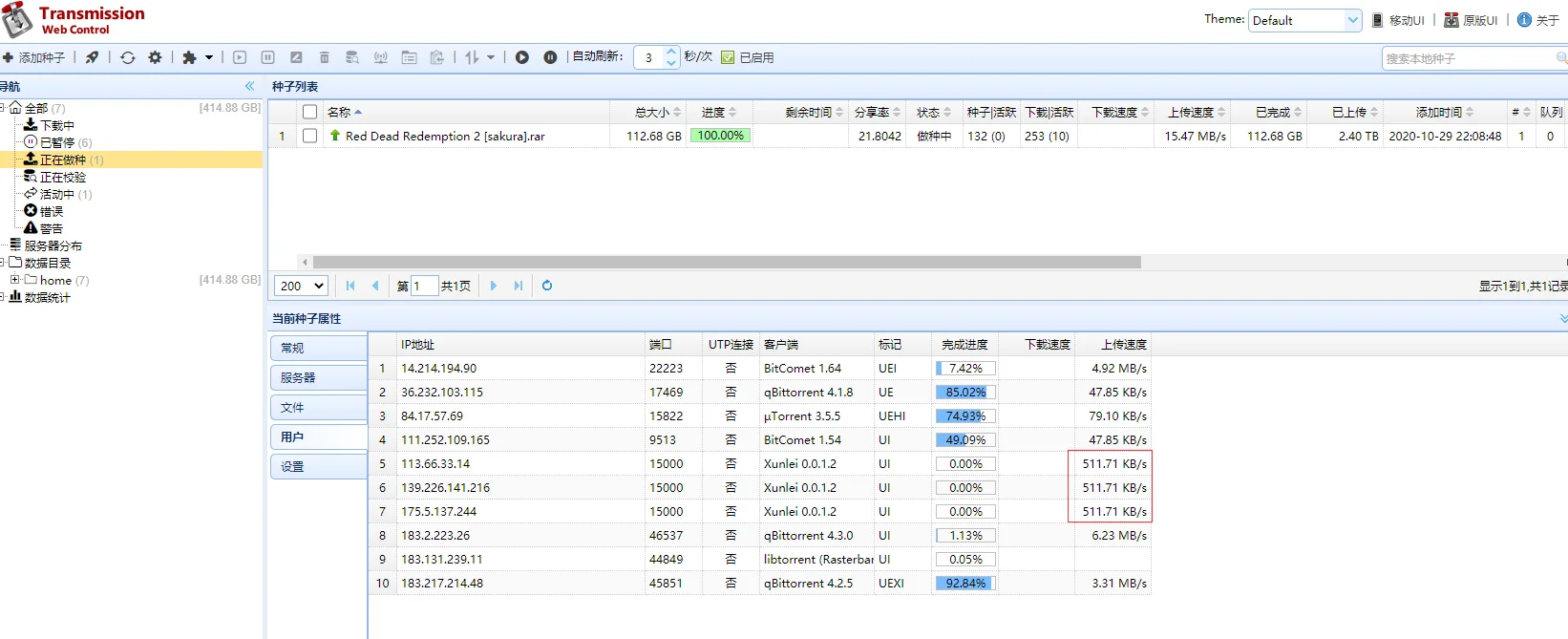Click the page number input box

pyautogui.click(x=424, y=286)
